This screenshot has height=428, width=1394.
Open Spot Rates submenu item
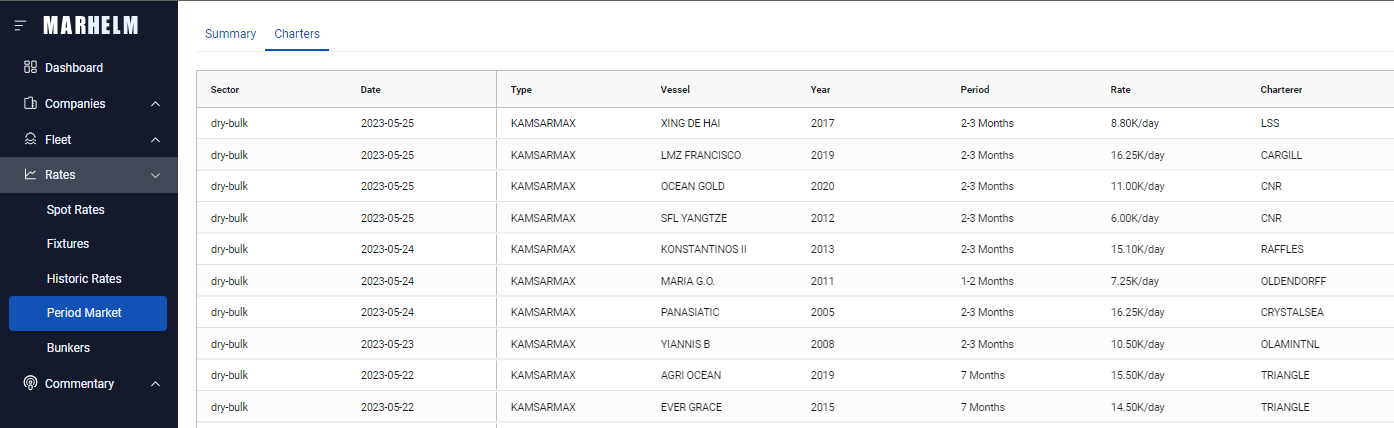pos(76,210)
